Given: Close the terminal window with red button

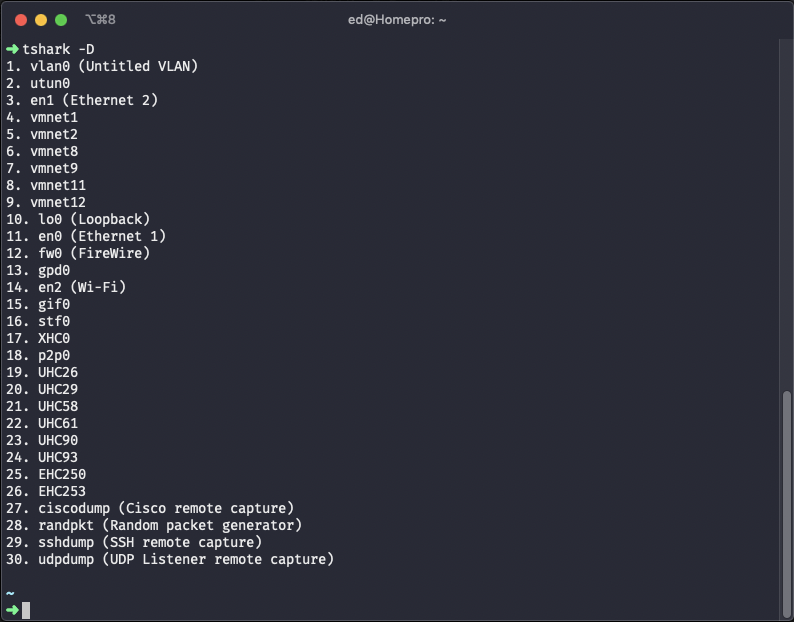Looking at the screenshot, I should click(x=20, y=19).
